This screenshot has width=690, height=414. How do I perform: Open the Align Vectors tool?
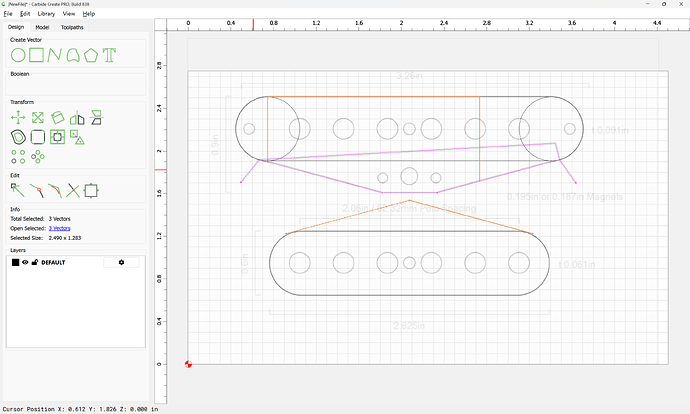pyautogui.click(x=58, y=137)
